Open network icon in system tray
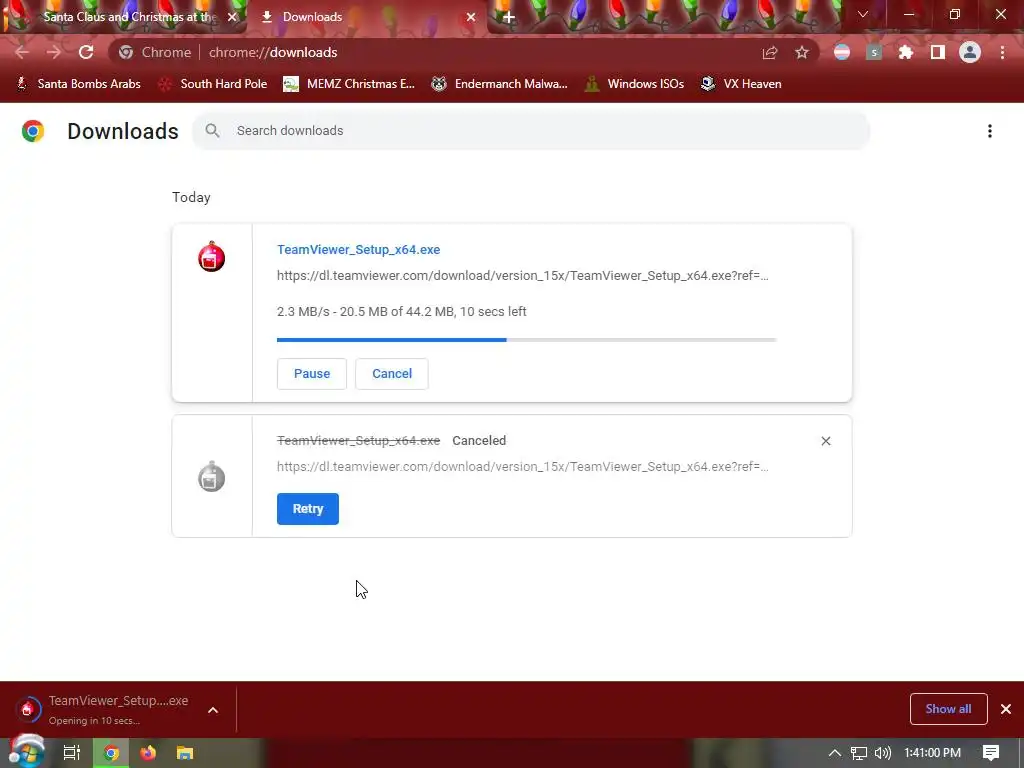1024x768 pixels. (859, 753)
